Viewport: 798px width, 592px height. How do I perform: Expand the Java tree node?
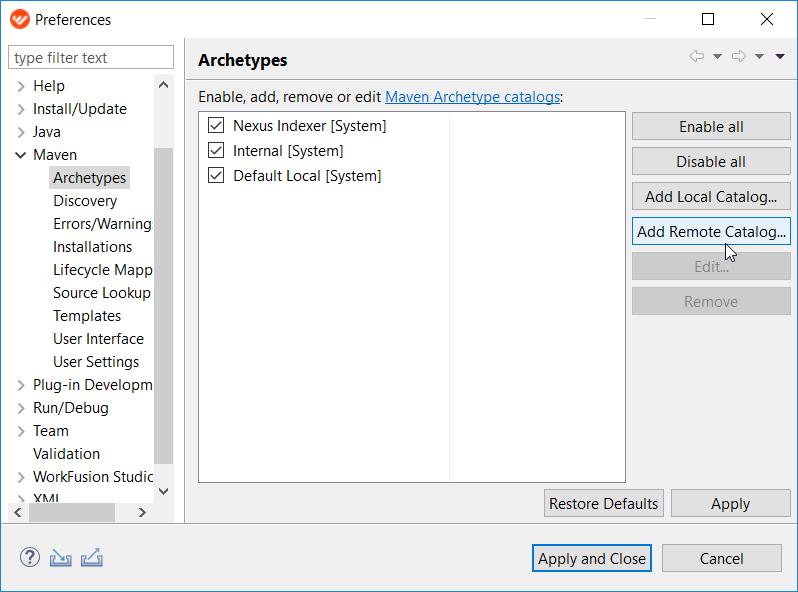(x=21, y=132)
